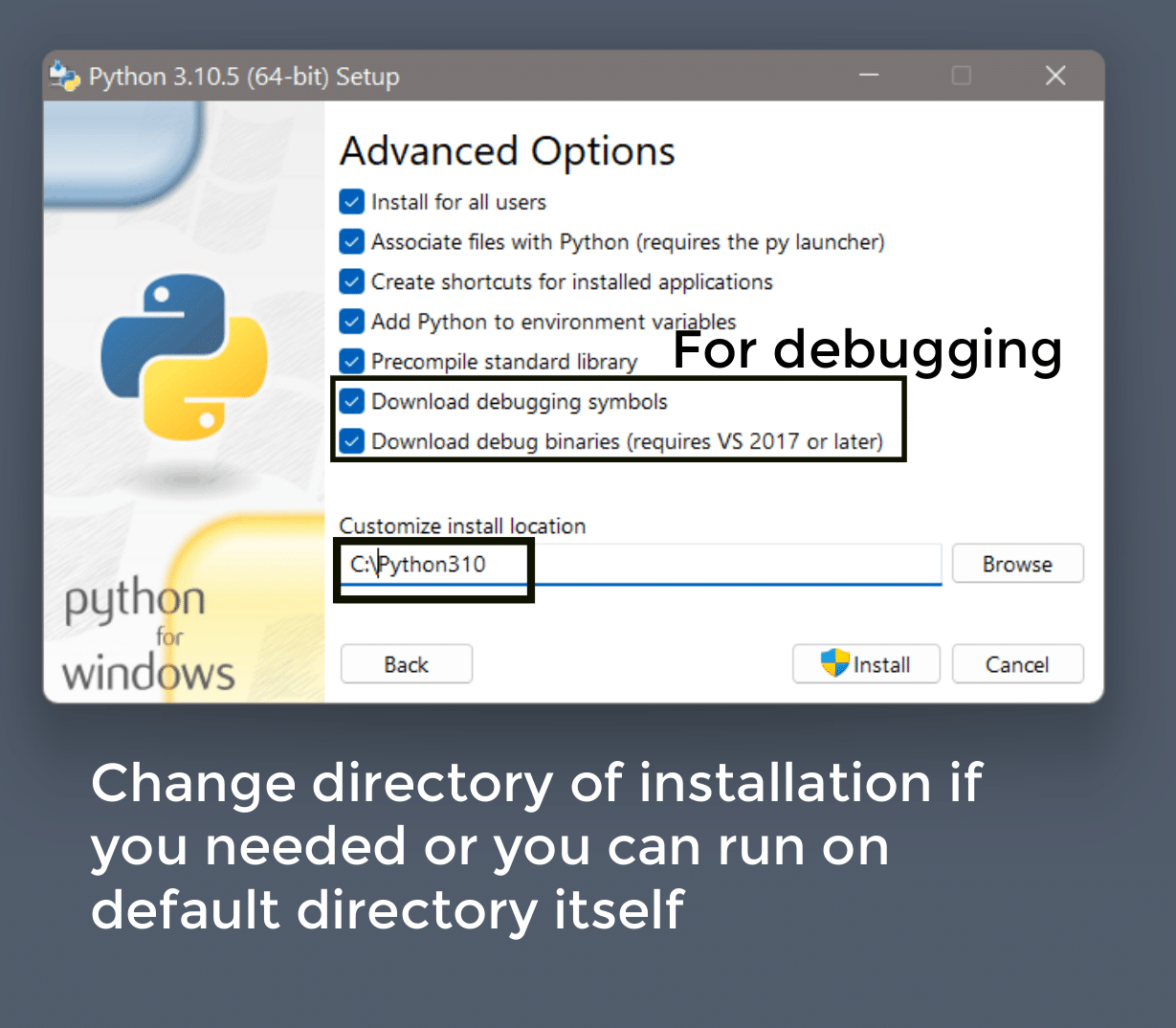Image resolution: width=1176 pixels, height=1028 pixels.
Task: Click the Advanced Options heading
Action: pyautogui.click(x=507, y=151)
